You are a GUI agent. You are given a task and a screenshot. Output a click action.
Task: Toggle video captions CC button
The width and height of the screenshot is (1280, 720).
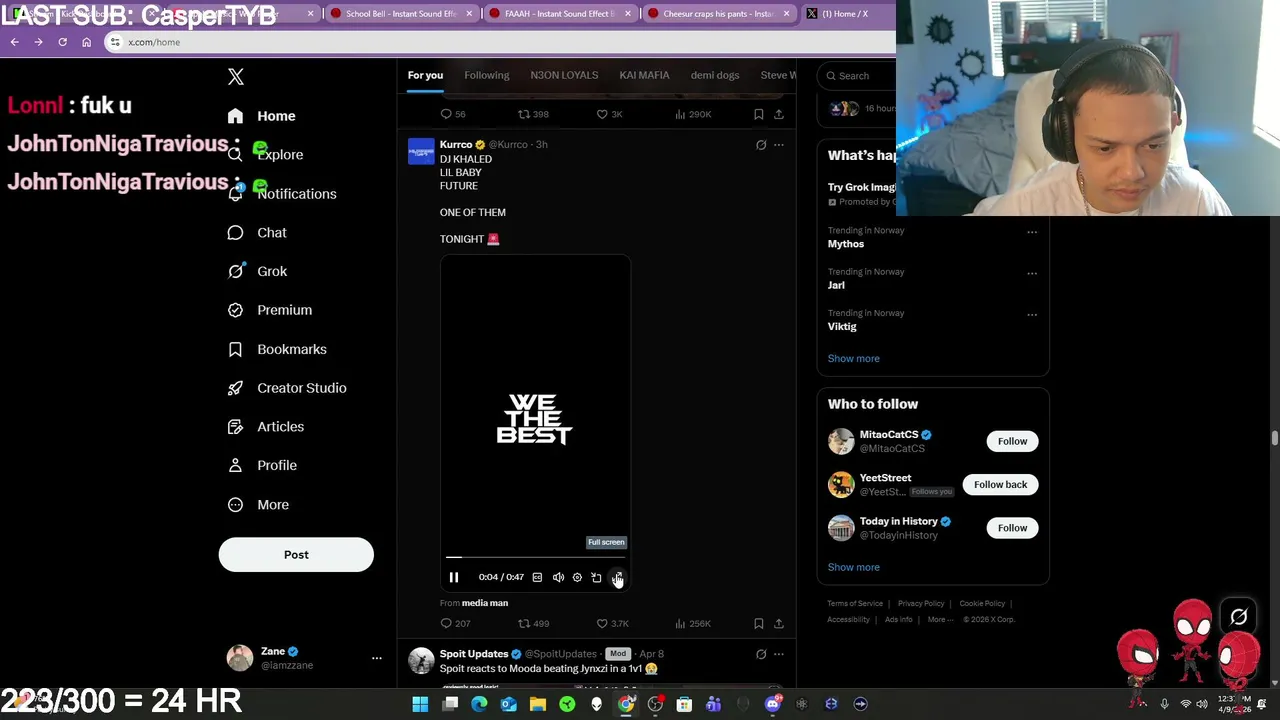click(x=537, y=577)
